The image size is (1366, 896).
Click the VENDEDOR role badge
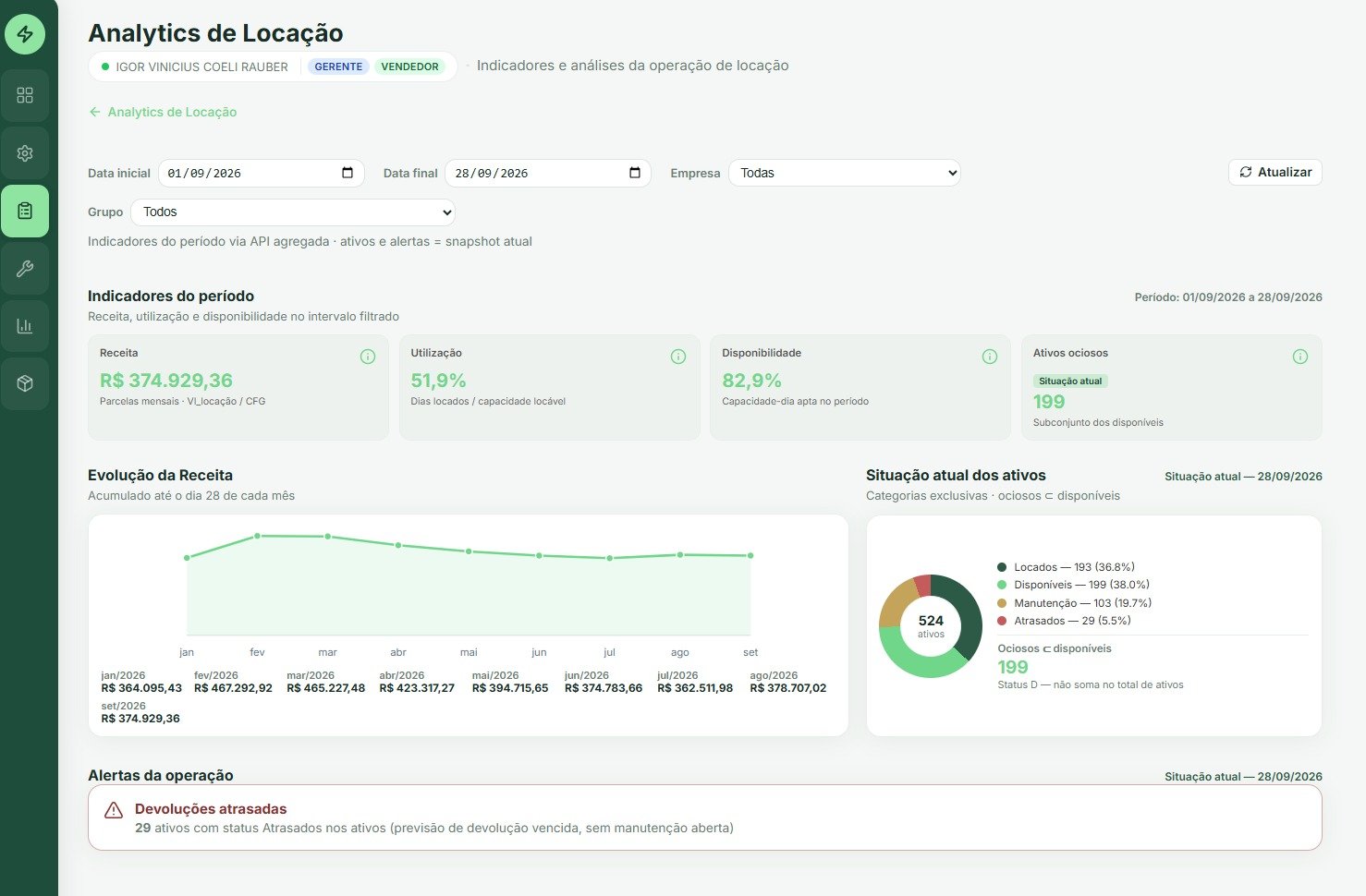[409, 67]
